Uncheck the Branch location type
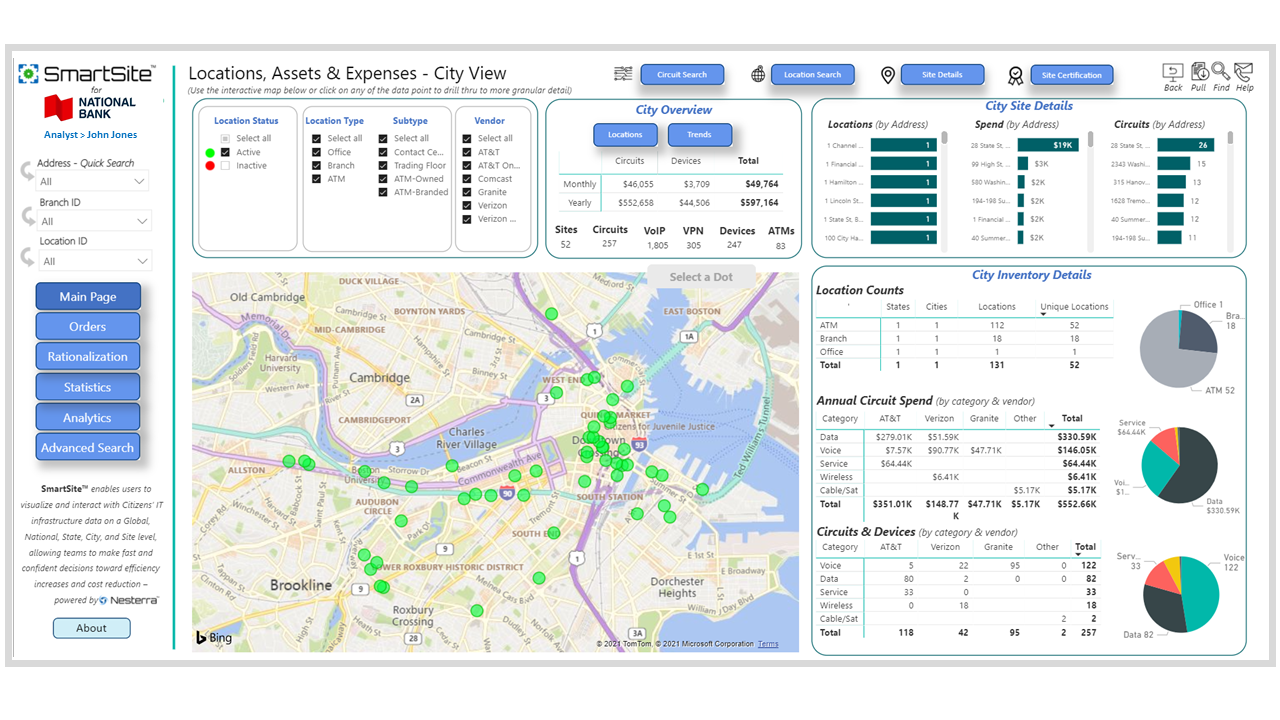Image resolution: width=1280 pixels, height=720 pixels. coord(316,166)
